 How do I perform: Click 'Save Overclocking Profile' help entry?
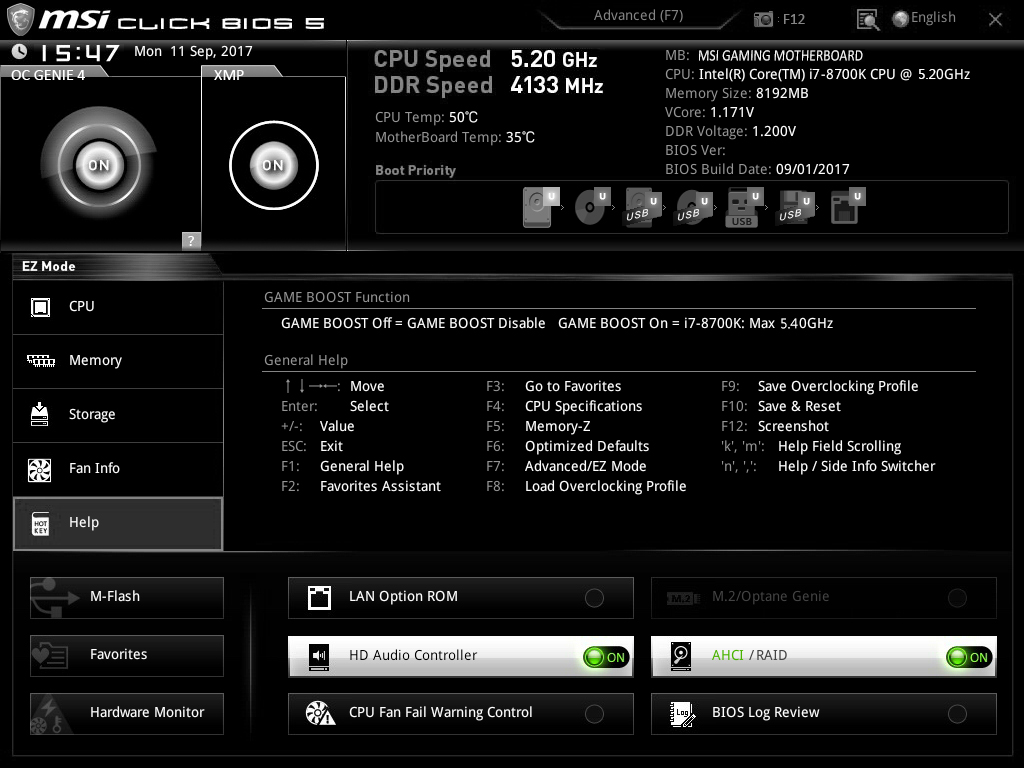(838, 387)
